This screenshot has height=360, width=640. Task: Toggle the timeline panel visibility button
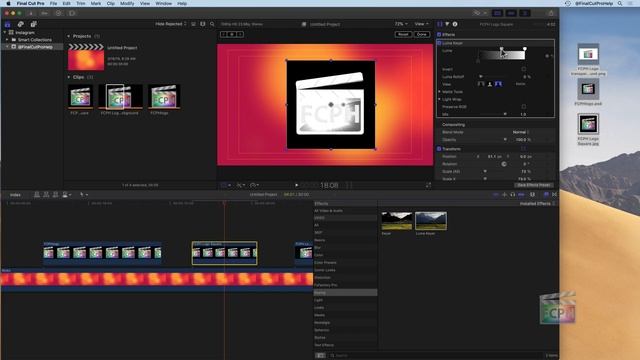click(511, 13)
